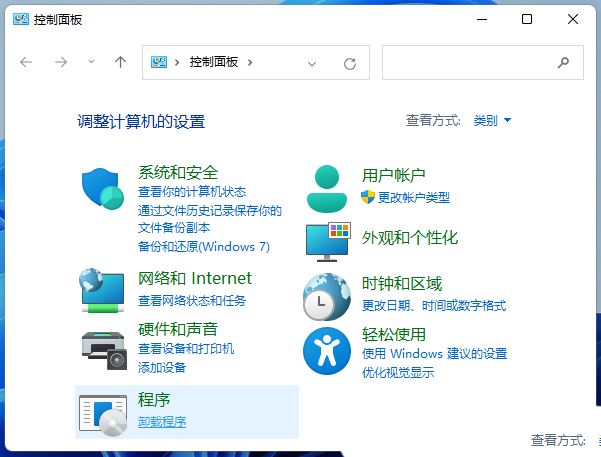The height and width of the screenshot is (457, 601).
Task: Click the forward arrow navigation button
Action: point(61,62)
